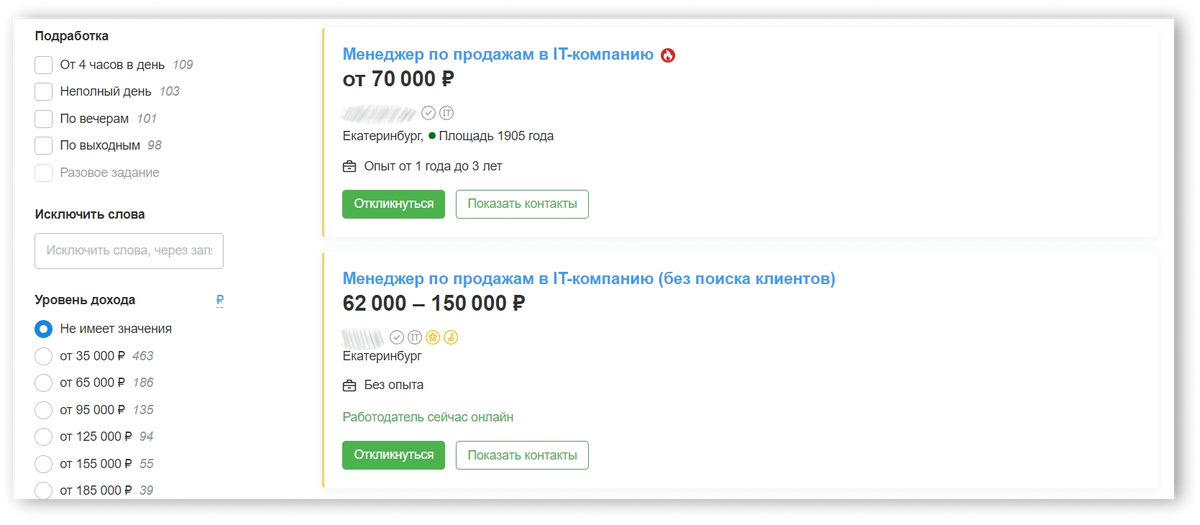Click 'Показать контакты' on first vacancy
This screenshot has height=525, width=1200.
[x=522, y=204]
